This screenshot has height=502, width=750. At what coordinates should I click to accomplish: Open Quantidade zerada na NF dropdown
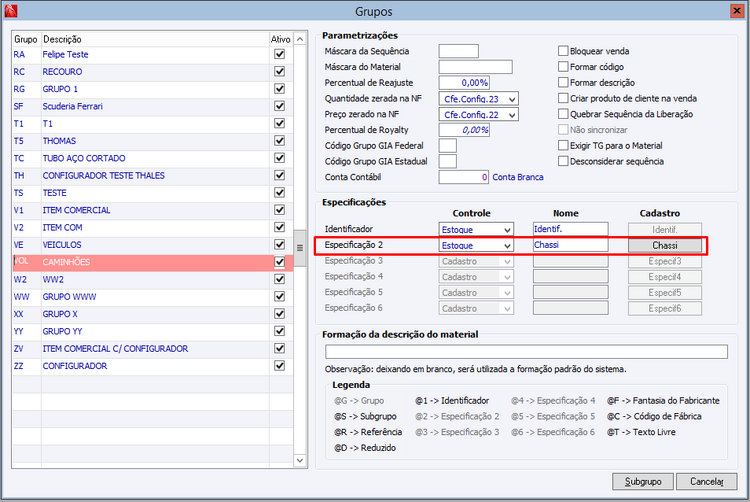pos(512,99)
